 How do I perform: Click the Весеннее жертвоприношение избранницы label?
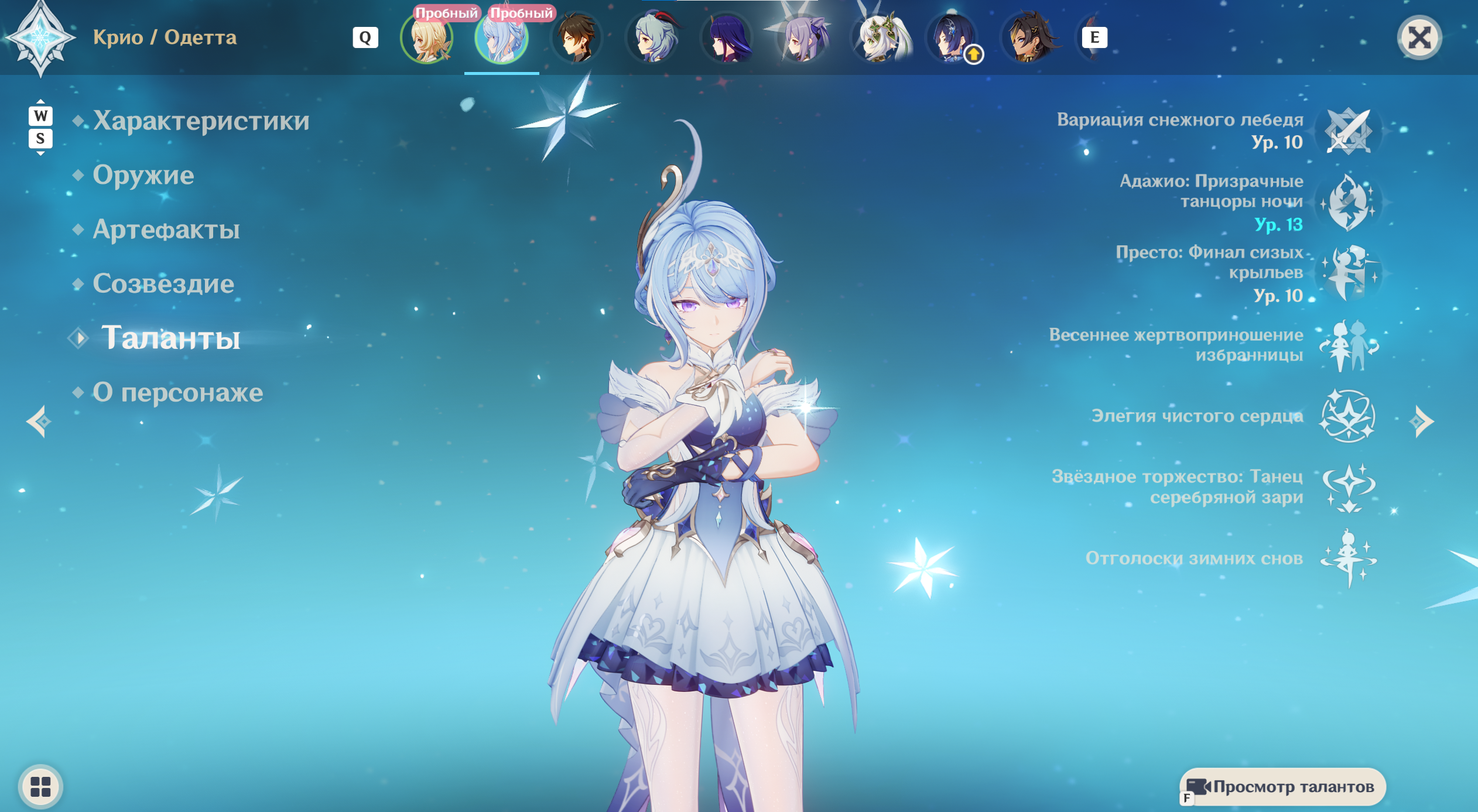(x=1176, y=345)
